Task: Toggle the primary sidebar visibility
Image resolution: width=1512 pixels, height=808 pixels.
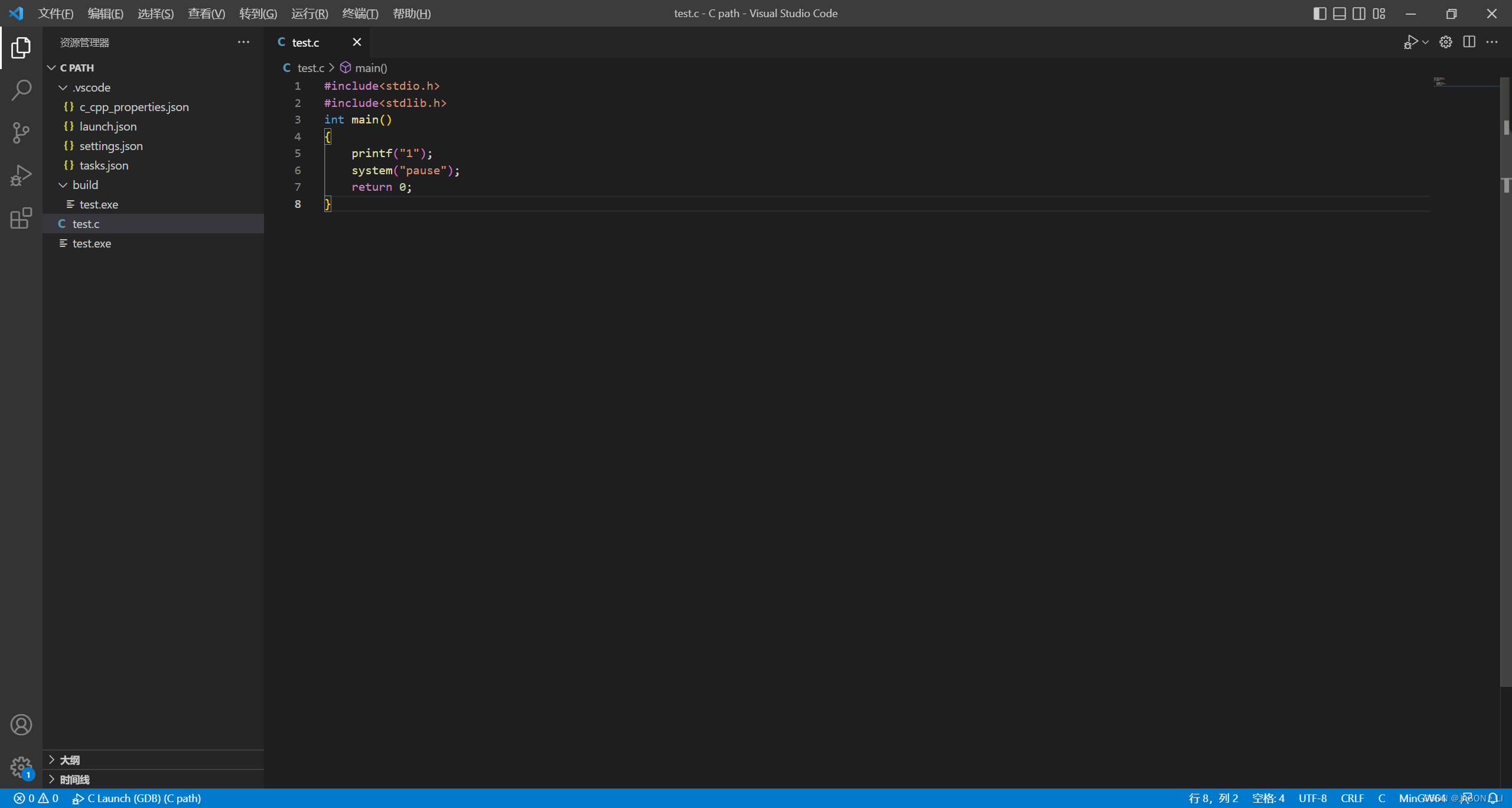Action: pos(1320,13)
